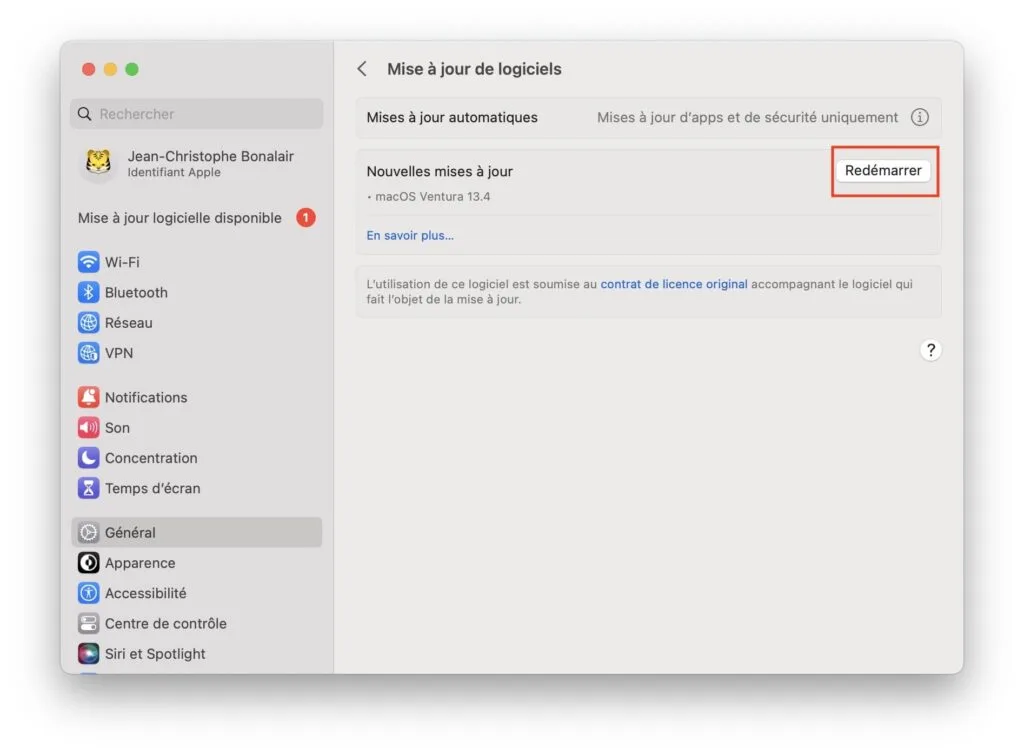View info on automatic updates via the info icon
The height and width of the screenshot is (754, 1024).
pyautogui.click(x=919, y=116)
